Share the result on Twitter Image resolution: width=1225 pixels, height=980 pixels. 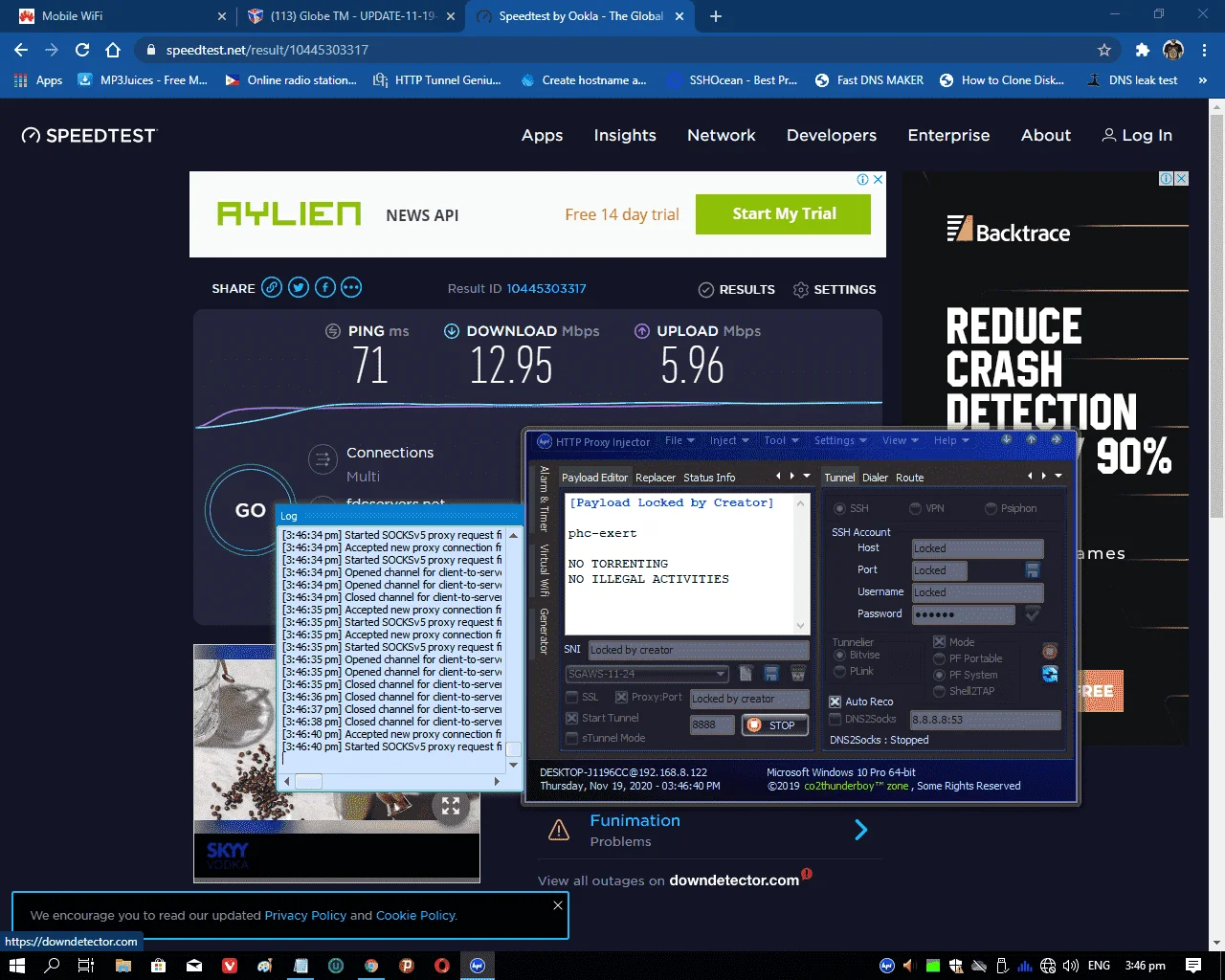coord(299,287)
